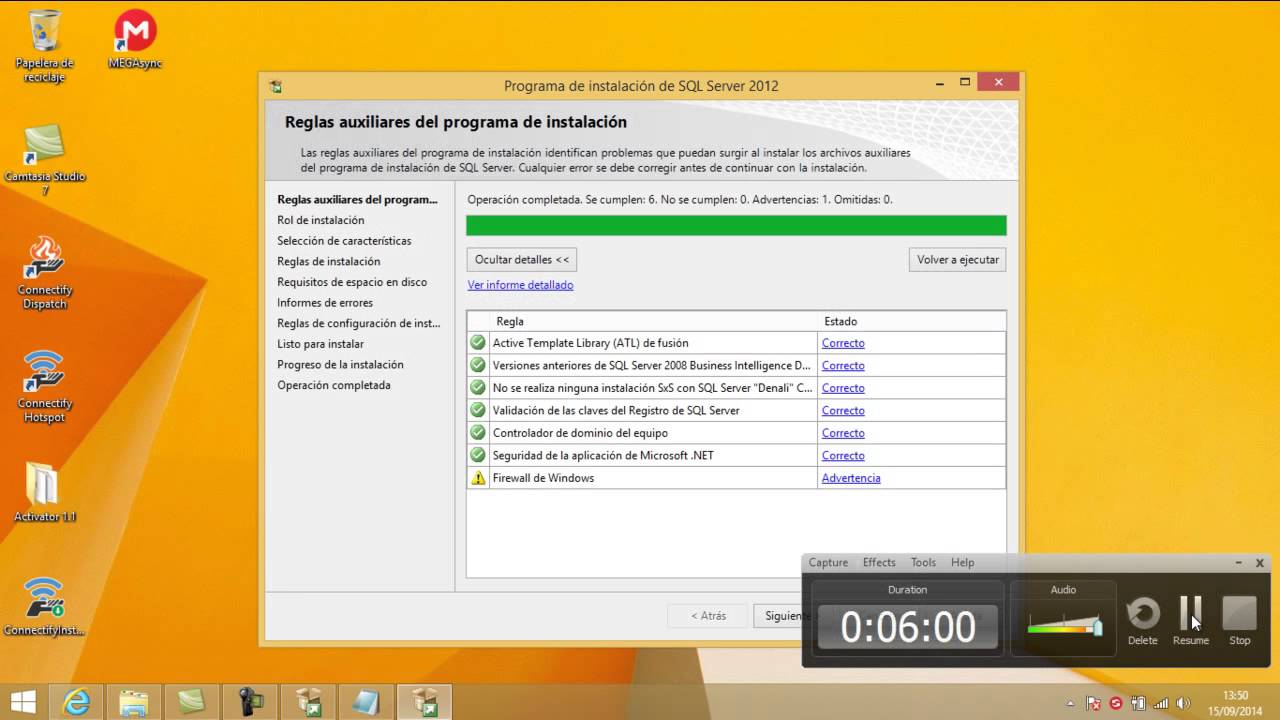Image resolution: width=1280 pixels, height=720 pixels.
Task: Select the ConnectifyInst... desktop icon
Action: [45, 607]
